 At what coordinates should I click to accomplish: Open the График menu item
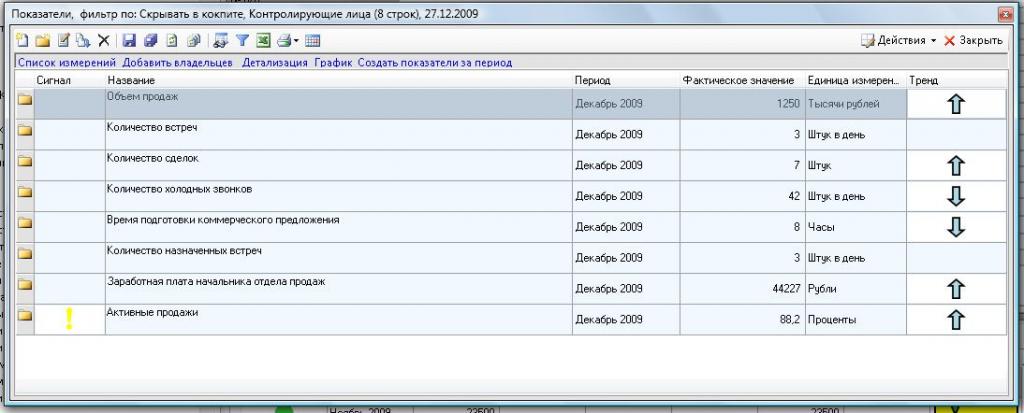[333, 63]
